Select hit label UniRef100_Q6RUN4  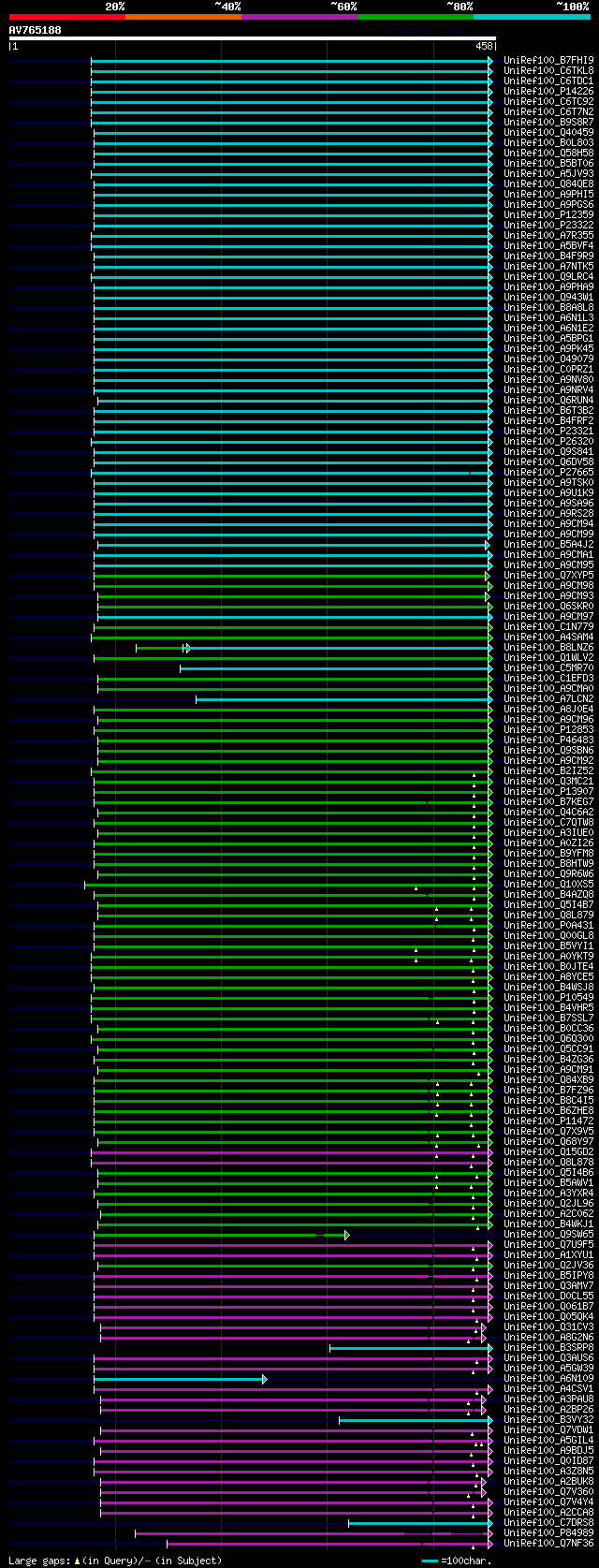(548, 400)
